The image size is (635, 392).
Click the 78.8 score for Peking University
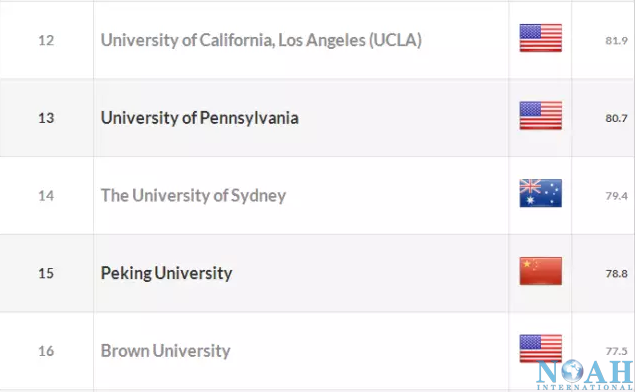point(616,274)
